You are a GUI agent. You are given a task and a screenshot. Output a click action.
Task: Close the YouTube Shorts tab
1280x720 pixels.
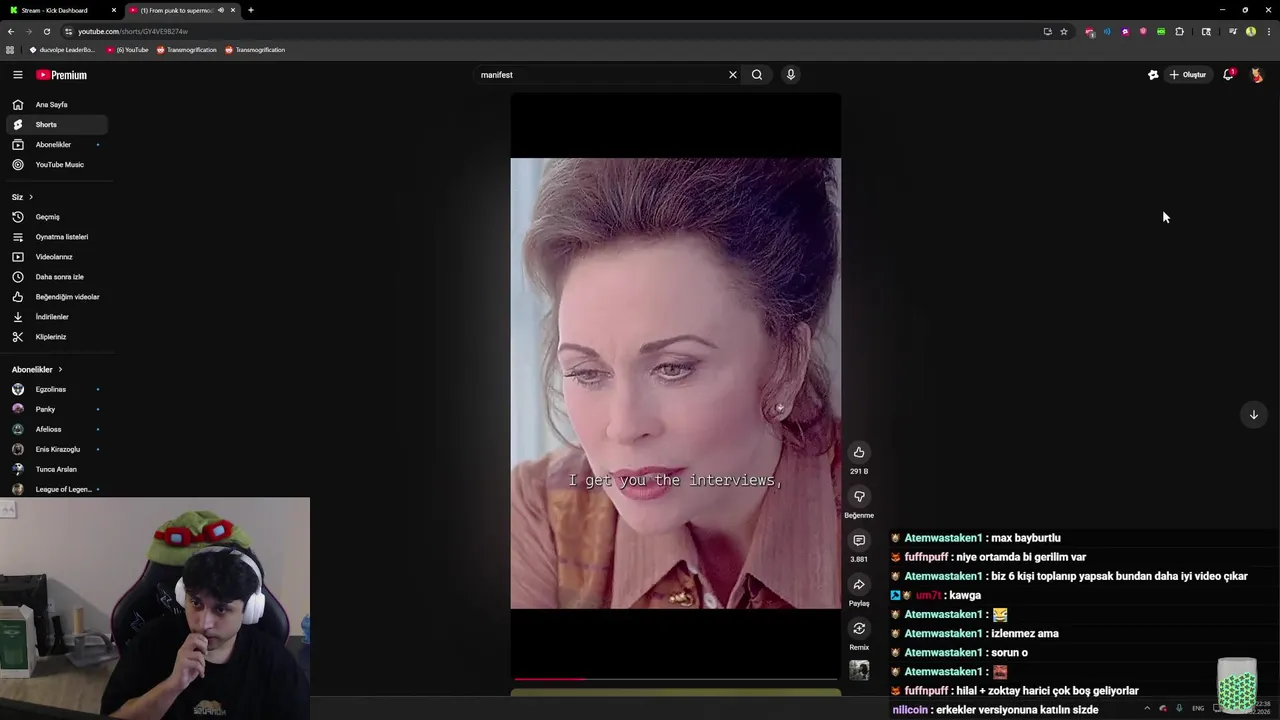233,10
